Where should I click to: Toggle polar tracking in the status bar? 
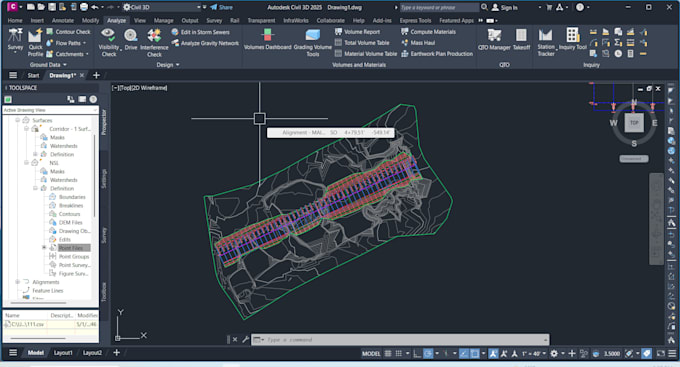[x=428, y=354]
